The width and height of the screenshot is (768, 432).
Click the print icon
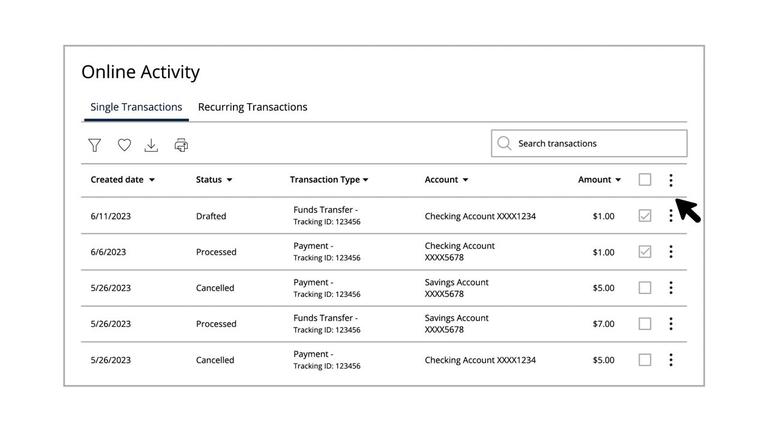181,145
